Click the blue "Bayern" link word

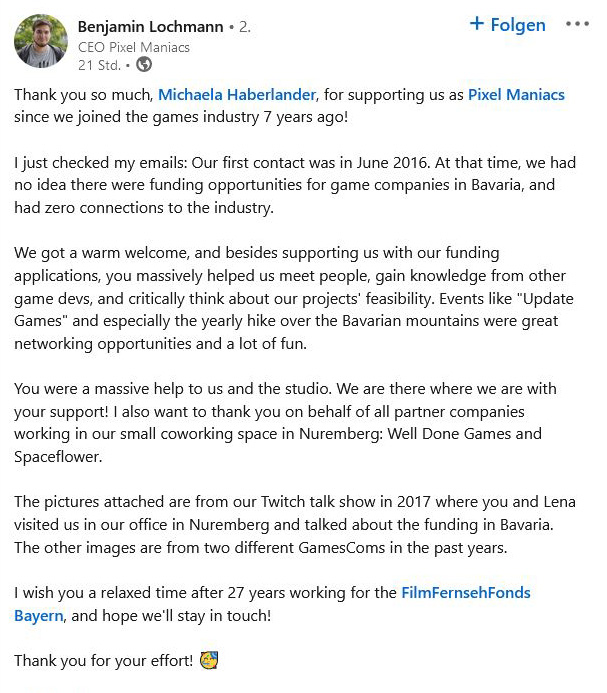(x=38, y=615)
